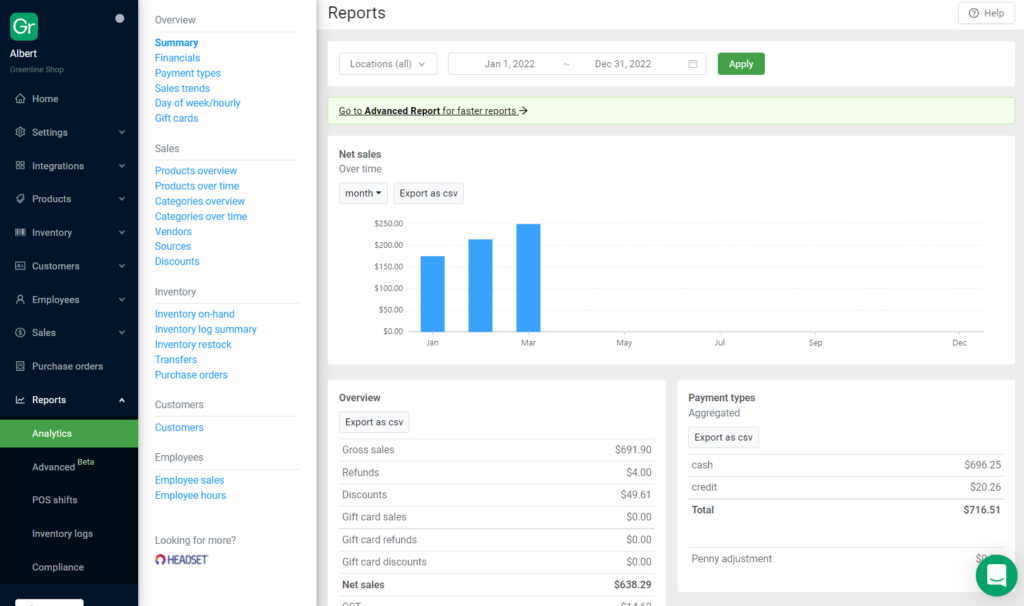Open the month interval dropdown
Viewport: 1024px width, 606px height.
363,193
